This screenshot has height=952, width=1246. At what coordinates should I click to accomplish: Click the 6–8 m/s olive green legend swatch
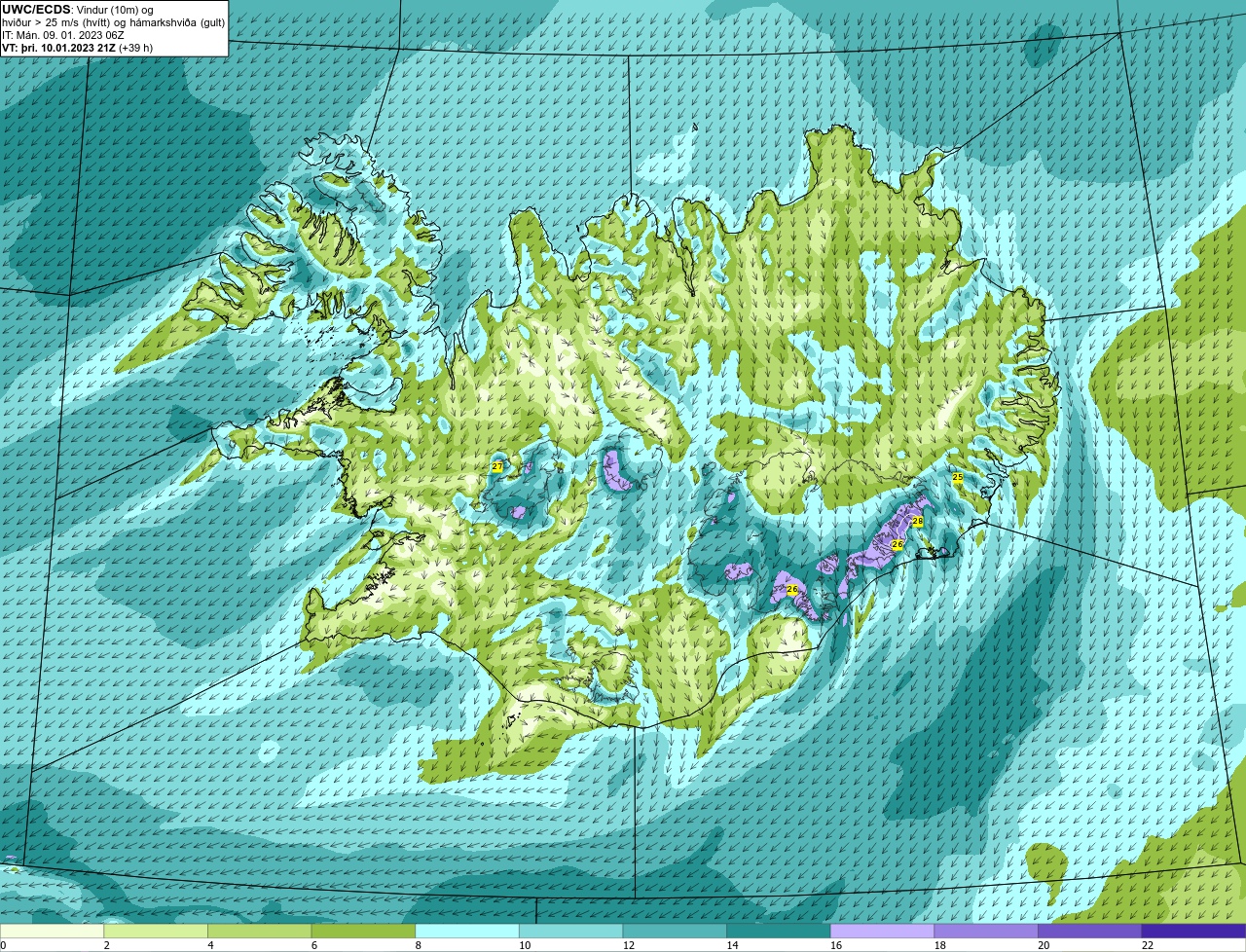point(363,931)
